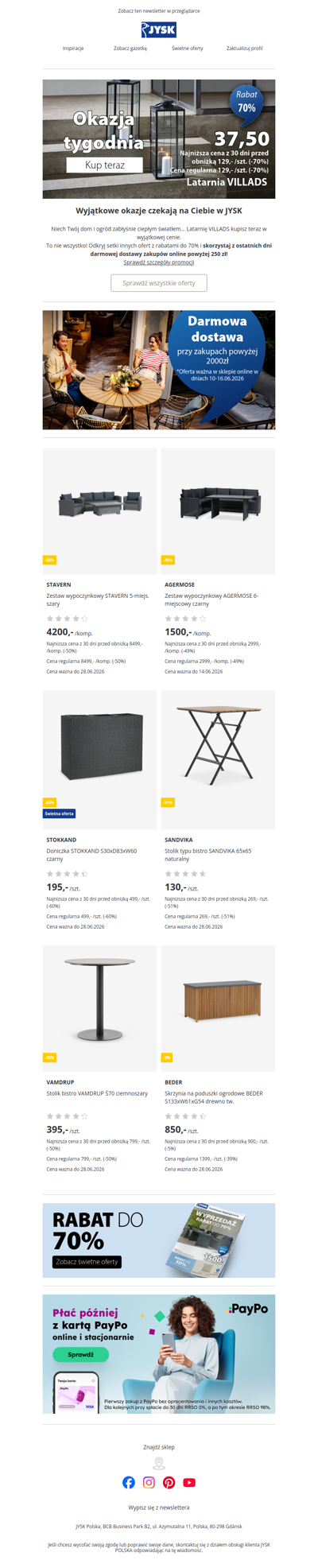Open the STAVERN lounge set product image
This screenshot has height=1568, width=318.
(99, 510)
